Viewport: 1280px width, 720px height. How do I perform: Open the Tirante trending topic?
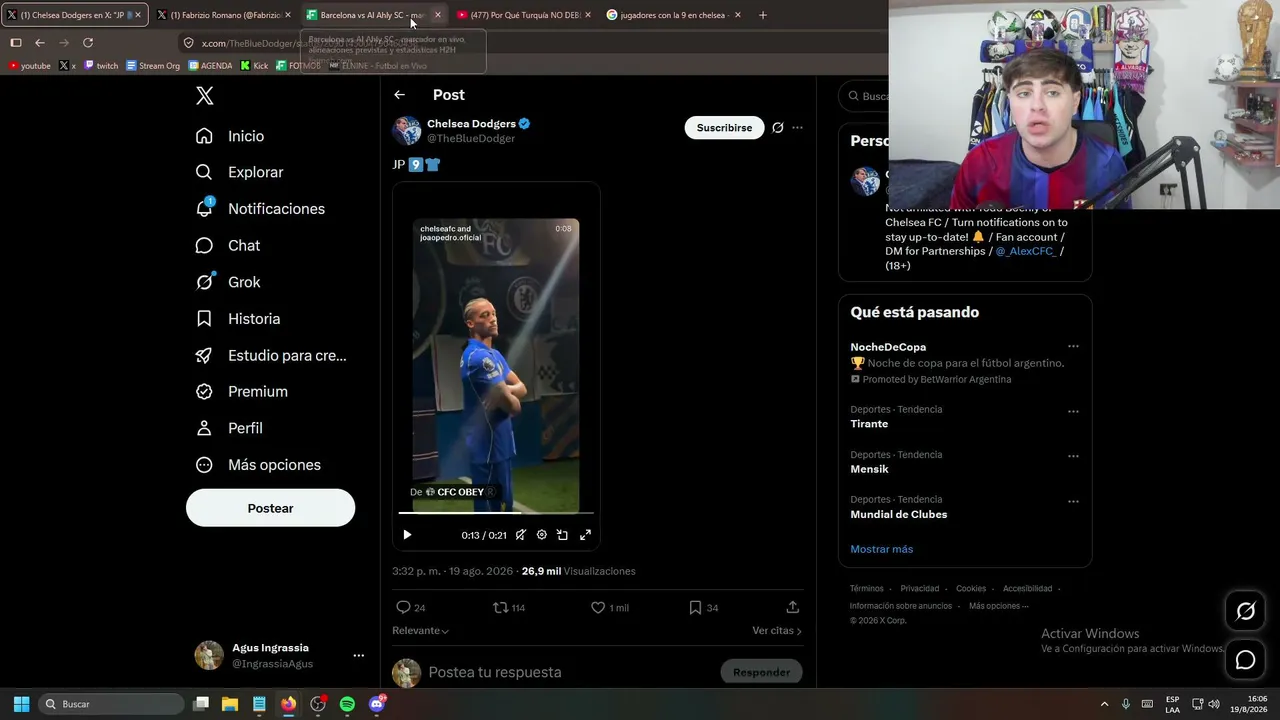(x=869, y=424)
